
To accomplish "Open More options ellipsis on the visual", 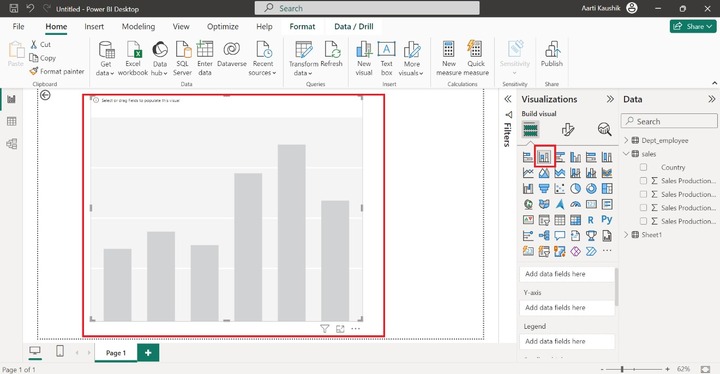I will coord(355,329).
